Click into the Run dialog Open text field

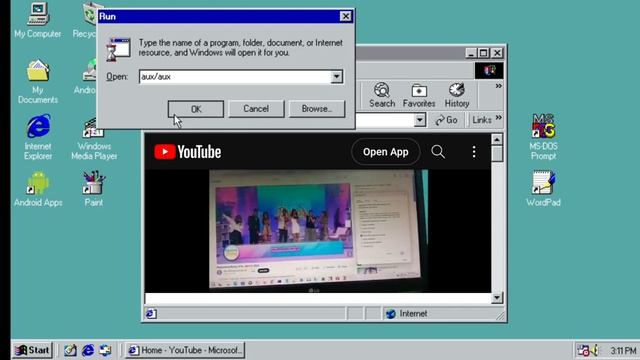tap(235, 77)
